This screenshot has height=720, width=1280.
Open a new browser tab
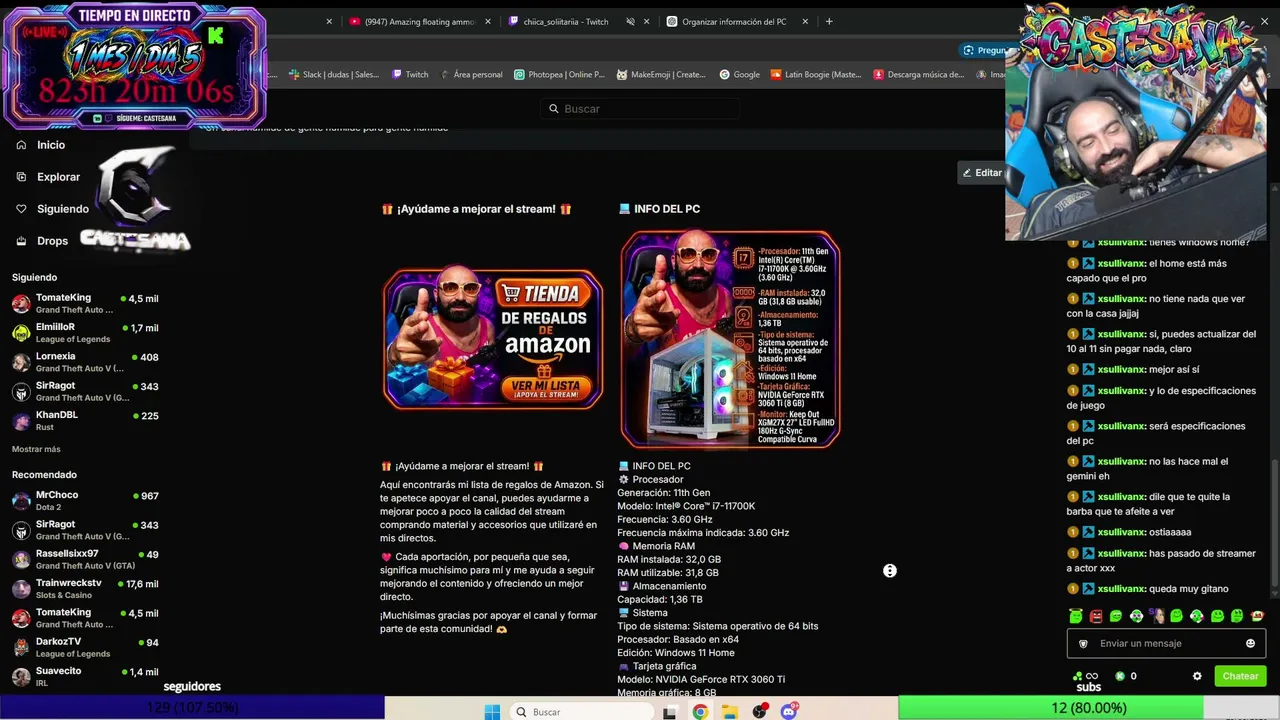pos(828,21)
